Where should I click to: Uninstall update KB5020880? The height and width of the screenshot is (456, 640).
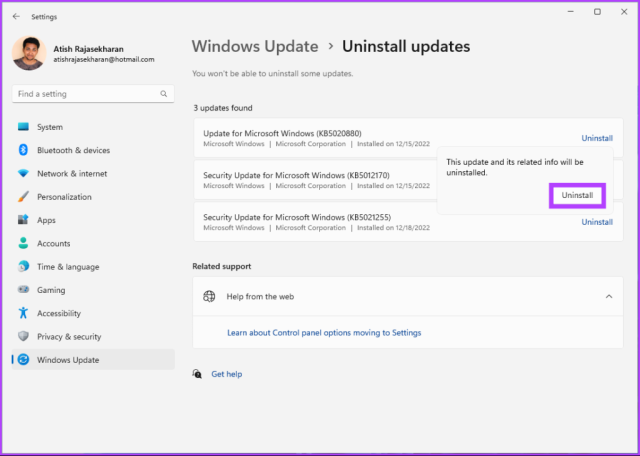tap(597, 138)
